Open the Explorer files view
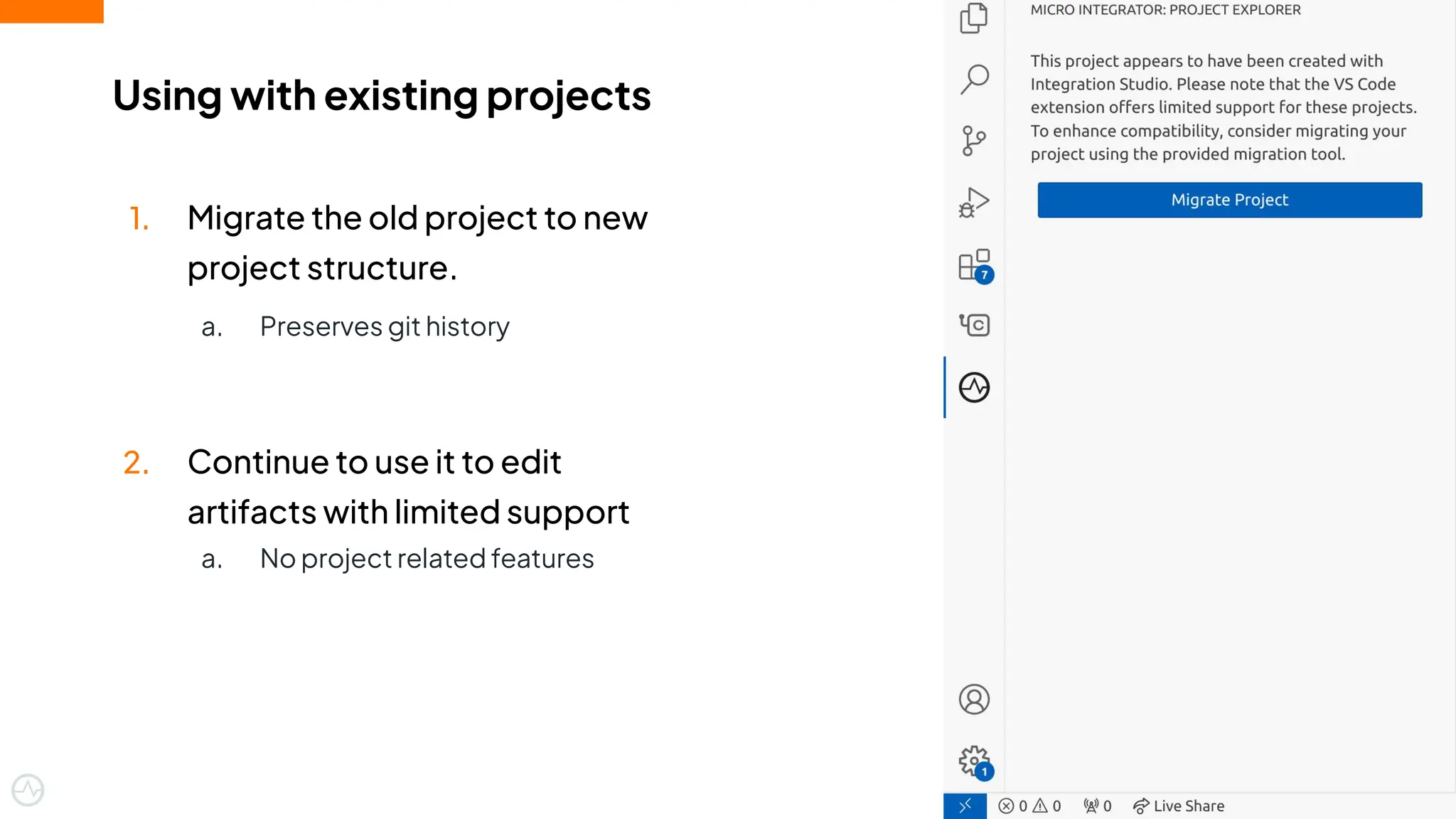1456x819 pixels. (x=973, y=18)
